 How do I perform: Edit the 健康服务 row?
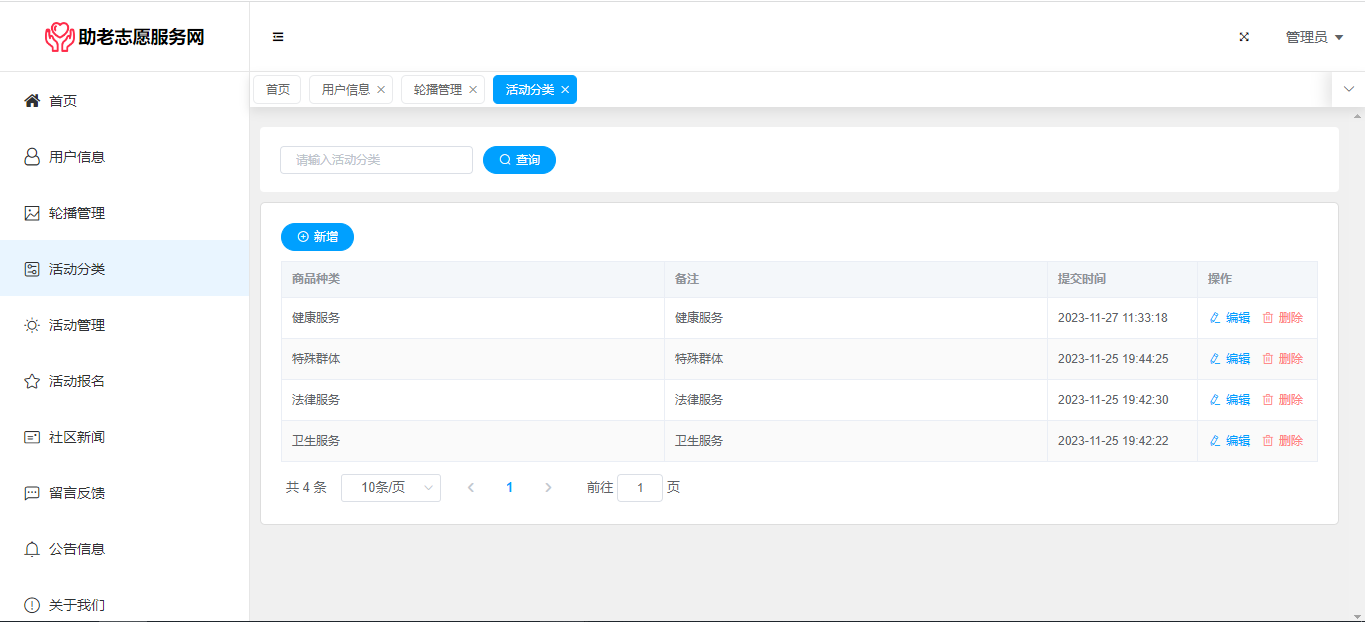click(1230, 318)
